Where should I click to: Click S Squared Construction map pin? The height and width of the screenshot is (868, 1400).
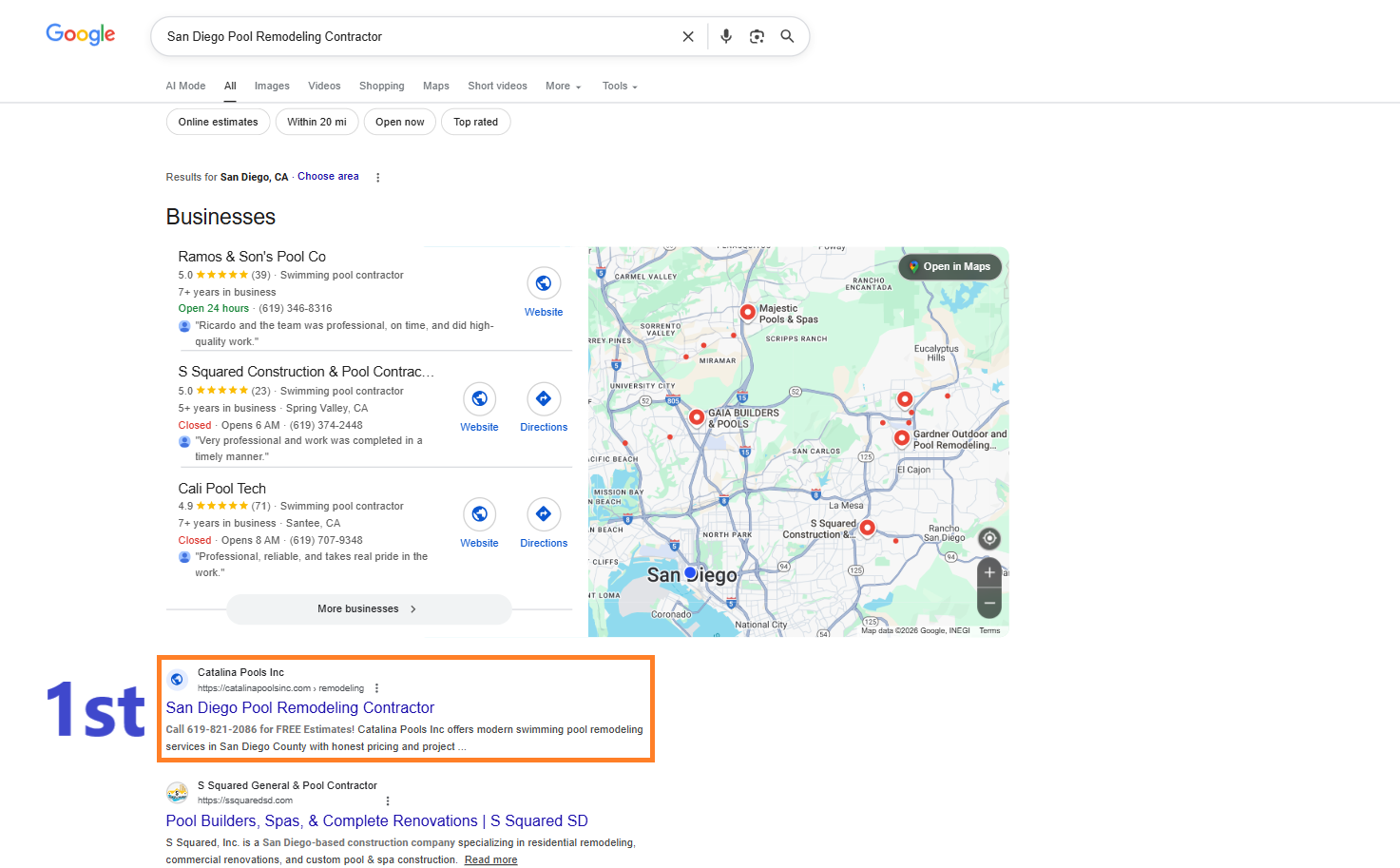tap(867, 527)
